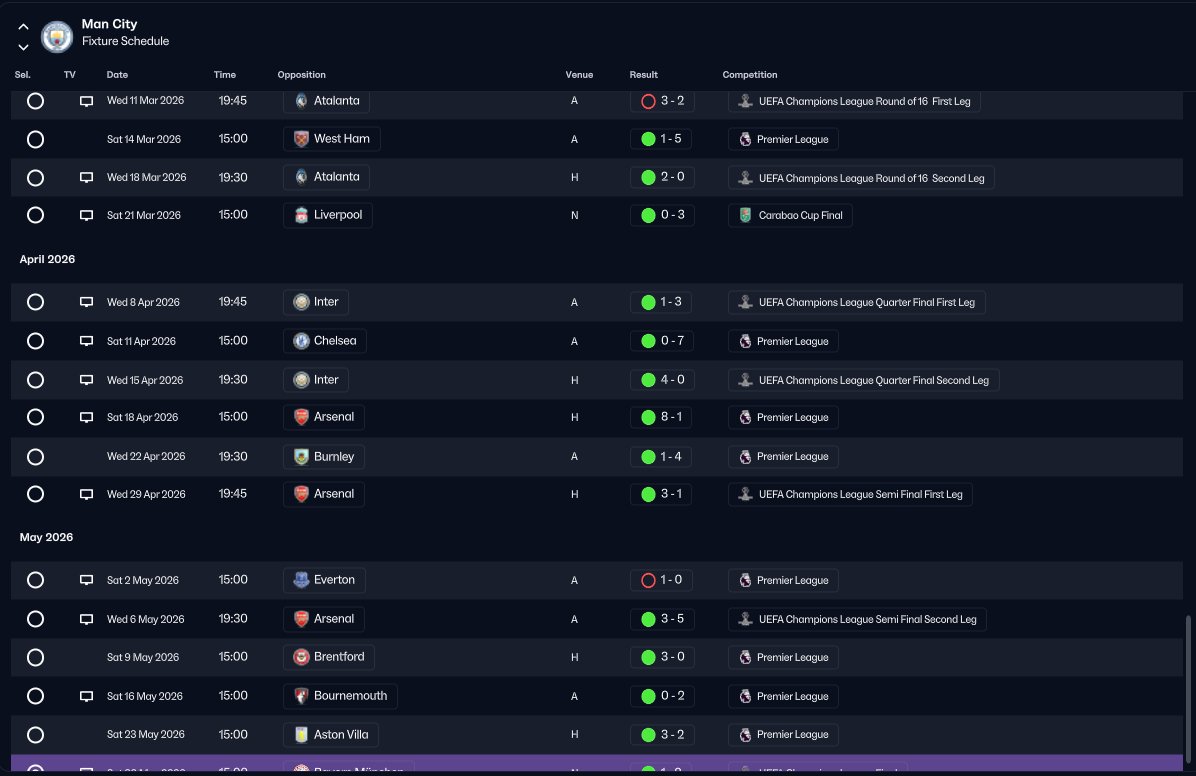
Task: Click the date Sat 9 May 2026
Action: point(143,657)
